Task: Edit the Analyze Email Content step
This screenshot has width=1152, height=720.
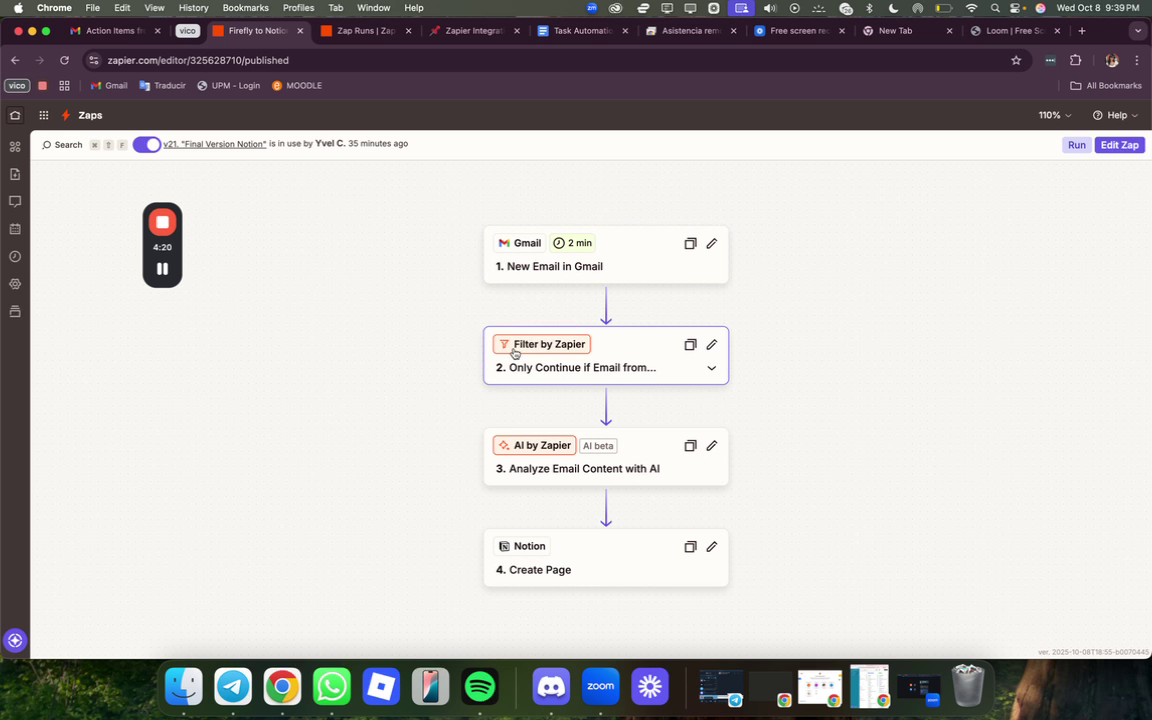Action: tap(712, 446)
